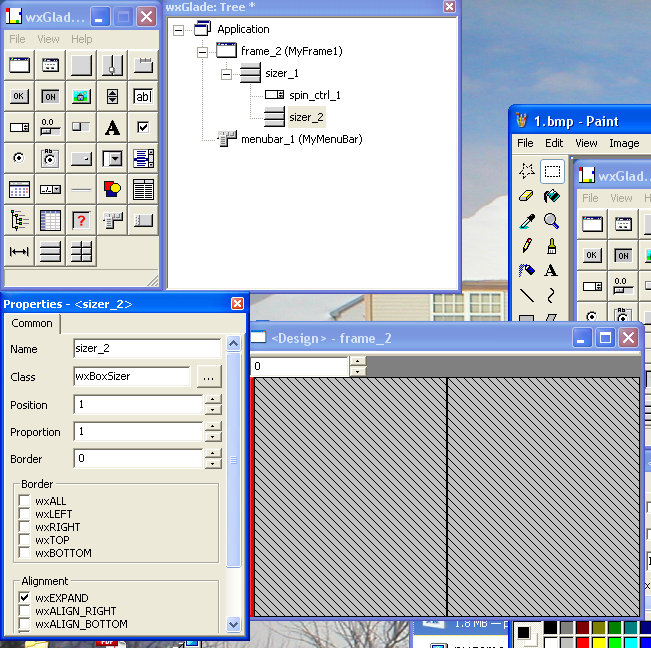The image size is (651, 648).
Task: Click the '...' button beside Class field
Action: [207, 377]
